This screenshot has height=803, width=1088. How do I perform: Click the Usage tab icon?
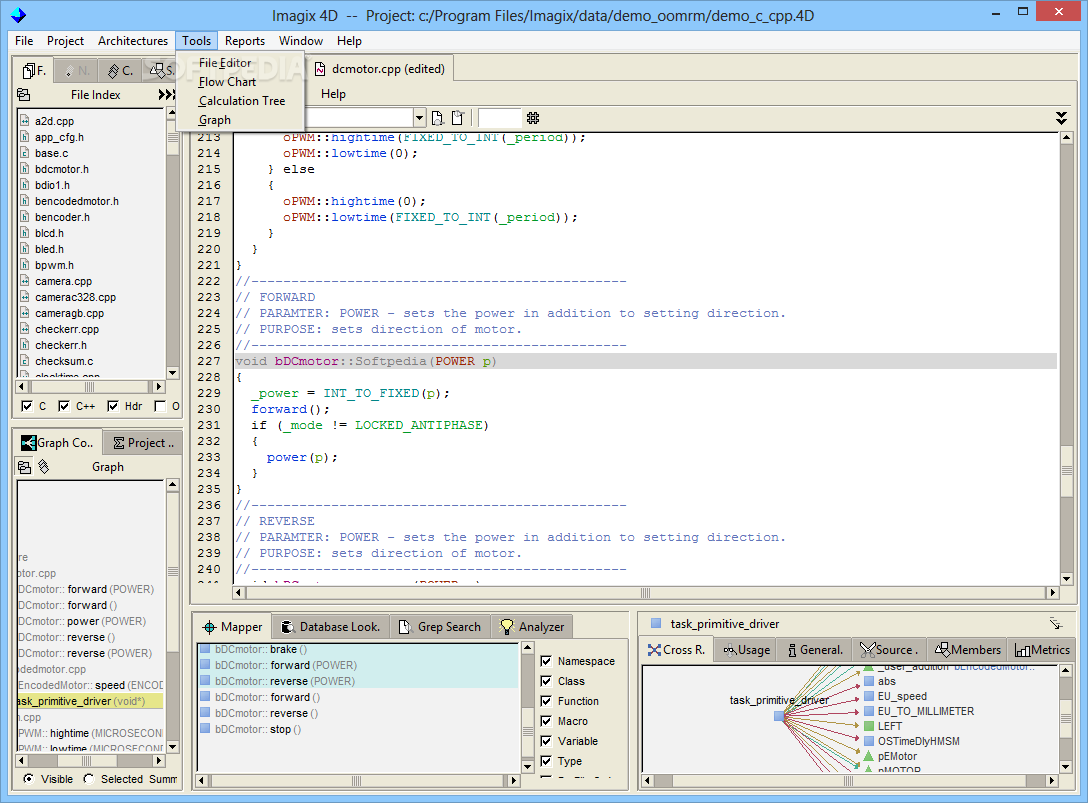730,650
